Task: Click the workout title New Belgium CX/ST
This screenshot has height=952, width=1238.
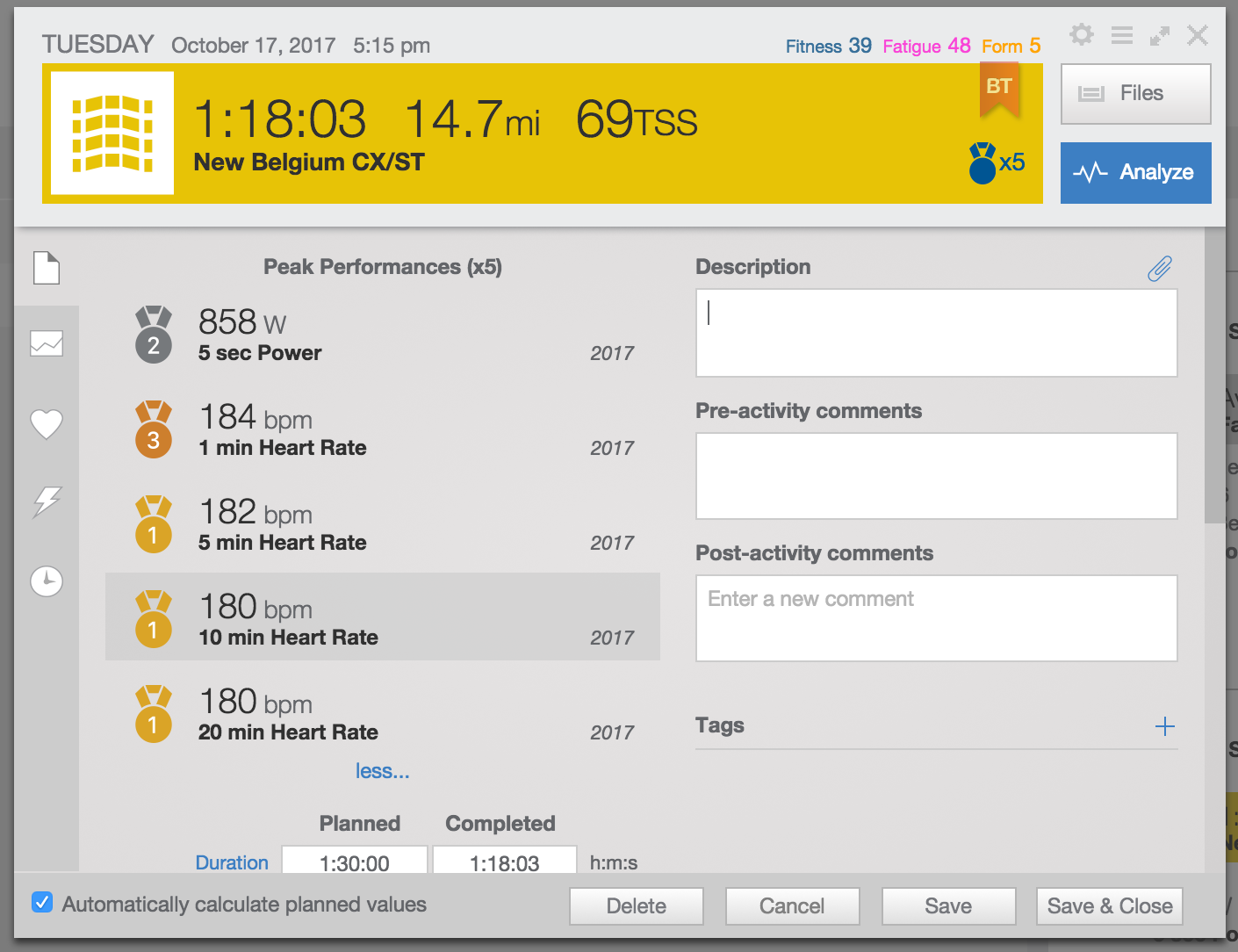Action: coord(309,162)
